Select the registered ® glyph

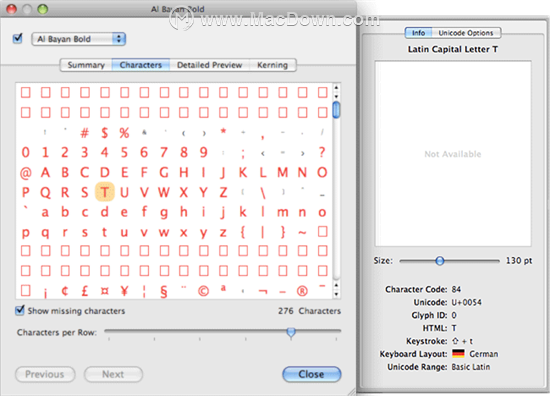(x=302, y=291)
